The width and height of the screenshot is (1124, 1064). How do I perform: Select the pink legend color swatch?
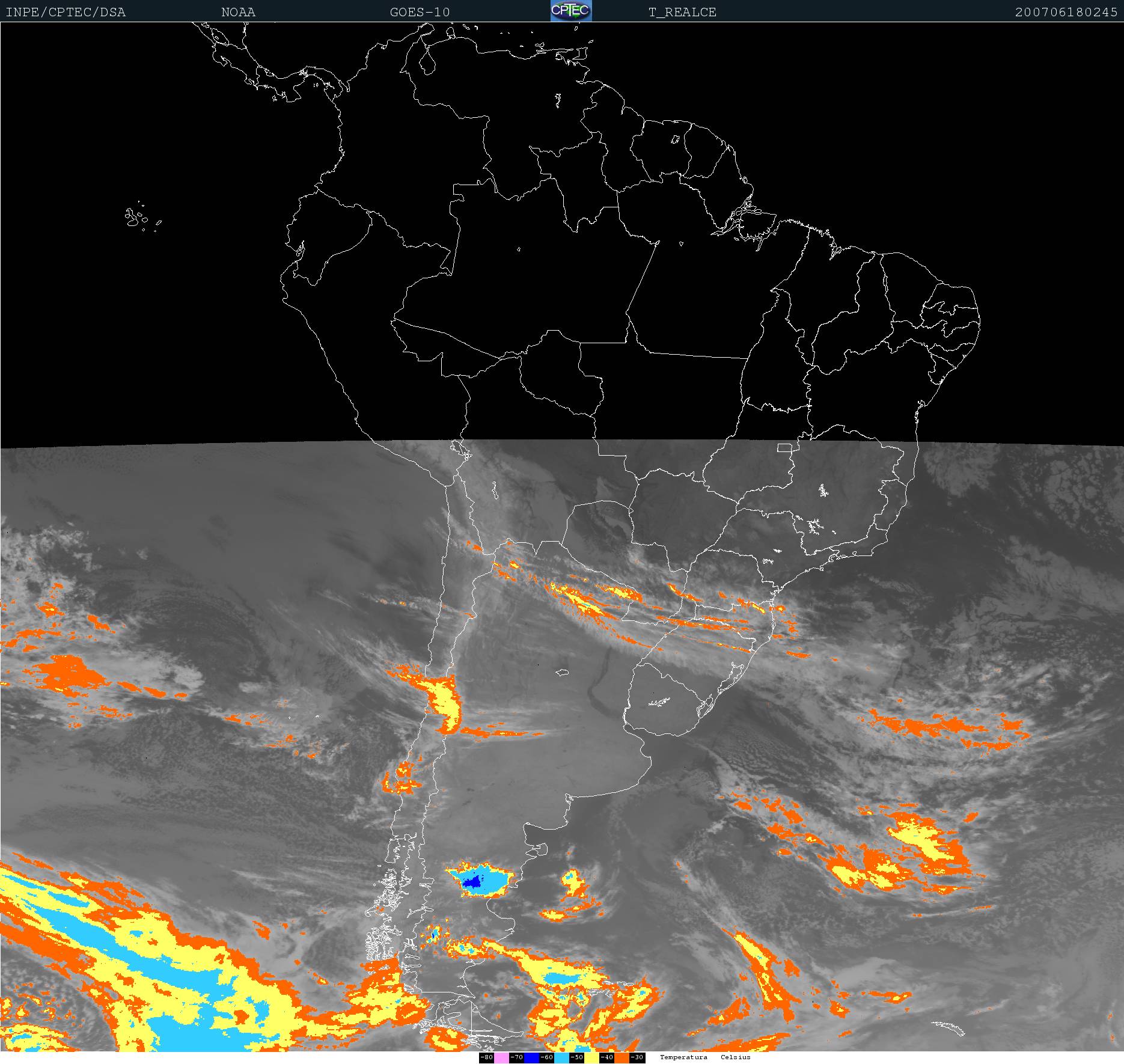tap(501, 1057)
